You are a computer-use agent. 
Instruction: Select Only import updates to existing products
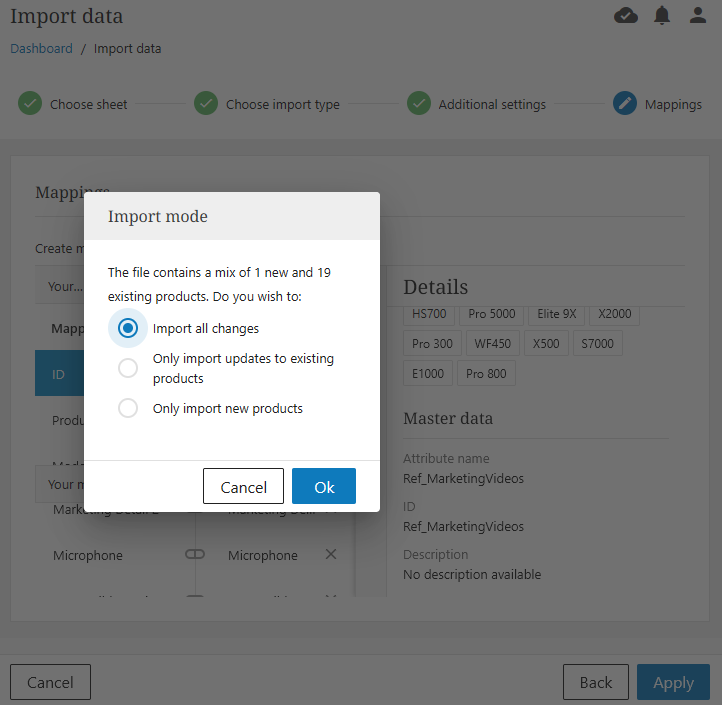point(128,368)
